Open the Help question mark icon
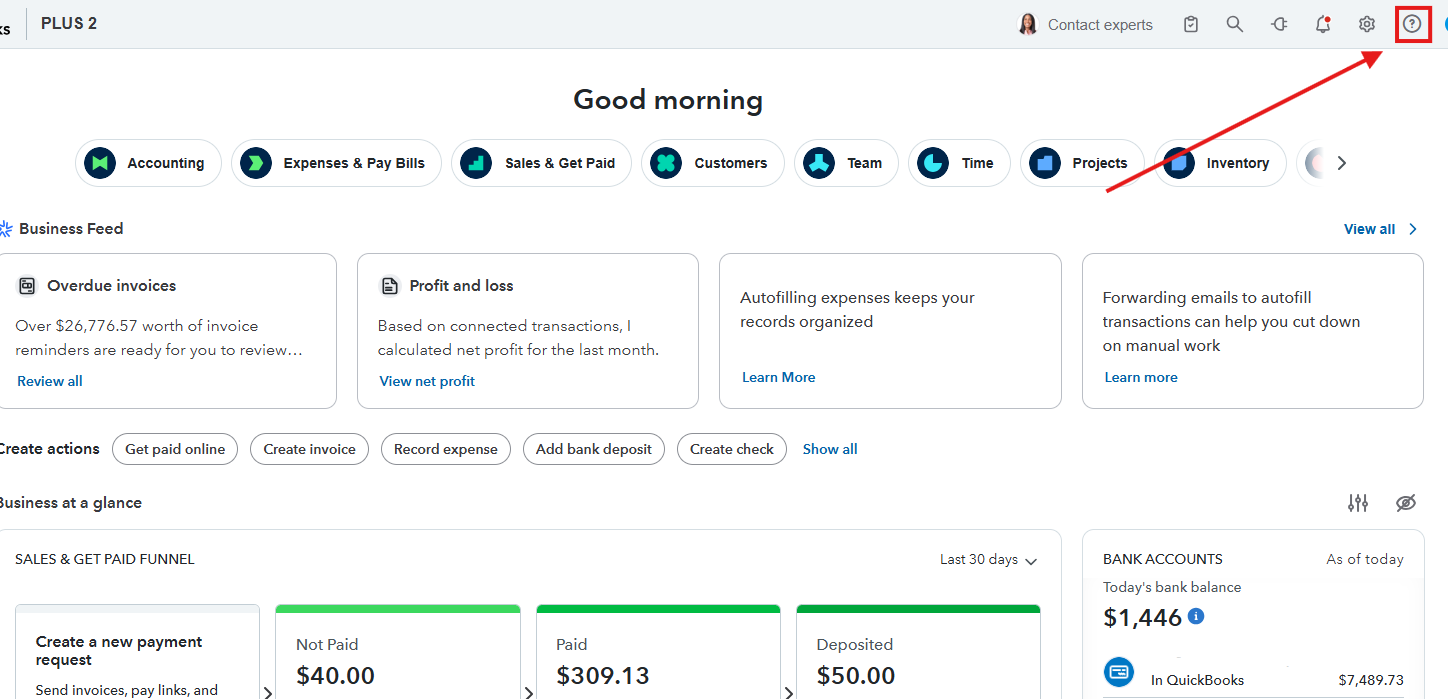 coord(1411,24)
